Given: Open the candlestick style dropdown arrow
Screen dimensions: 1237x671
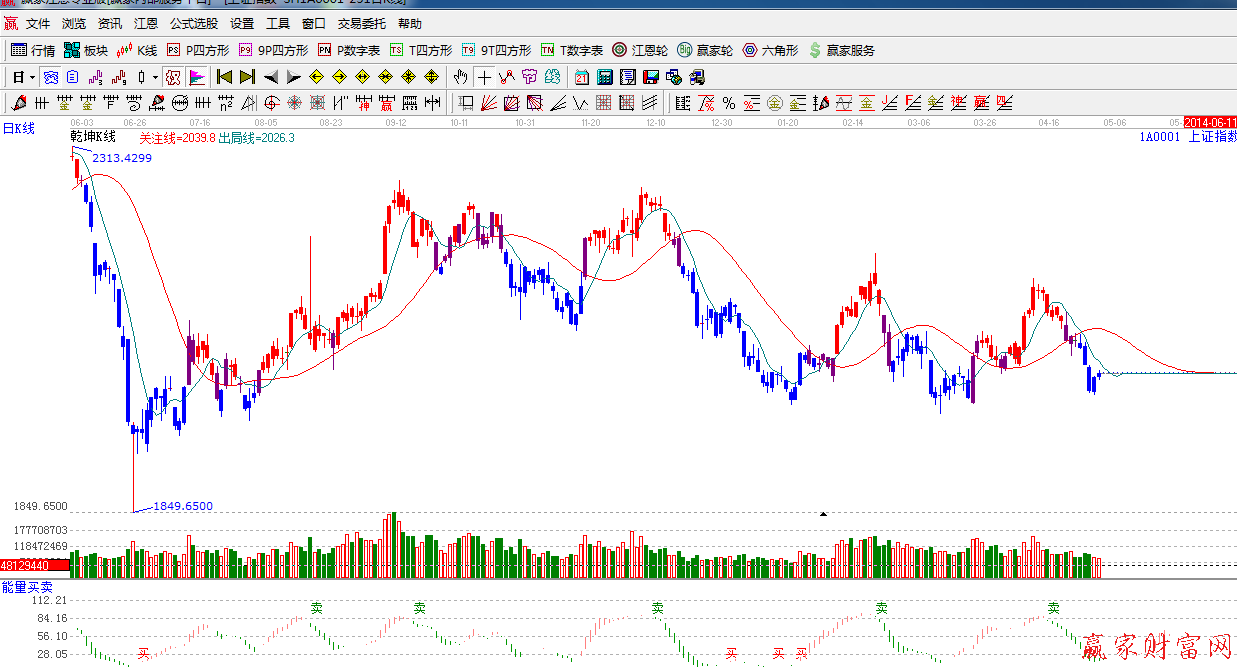Looking at the screenshot, I should pyautogui.click(x=155, y=77).
